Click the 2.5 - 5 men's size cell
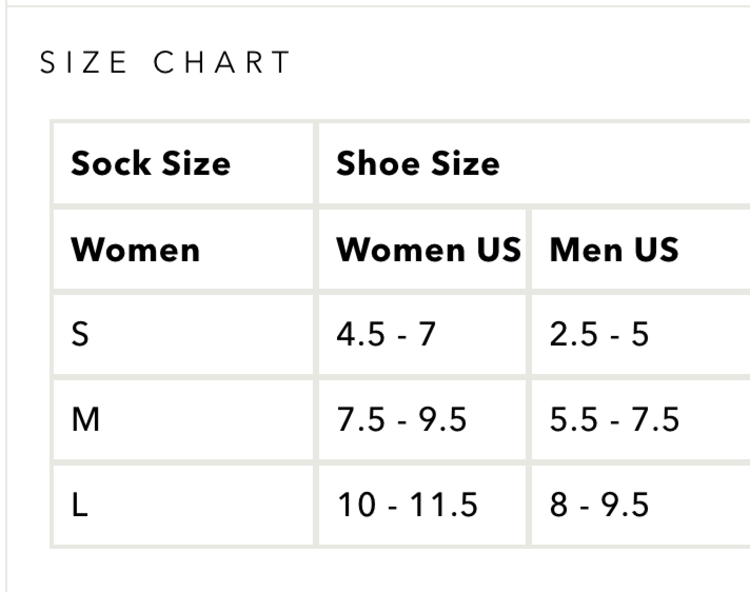The width and height of the screenshot is (750, 592). click(599, 334)
